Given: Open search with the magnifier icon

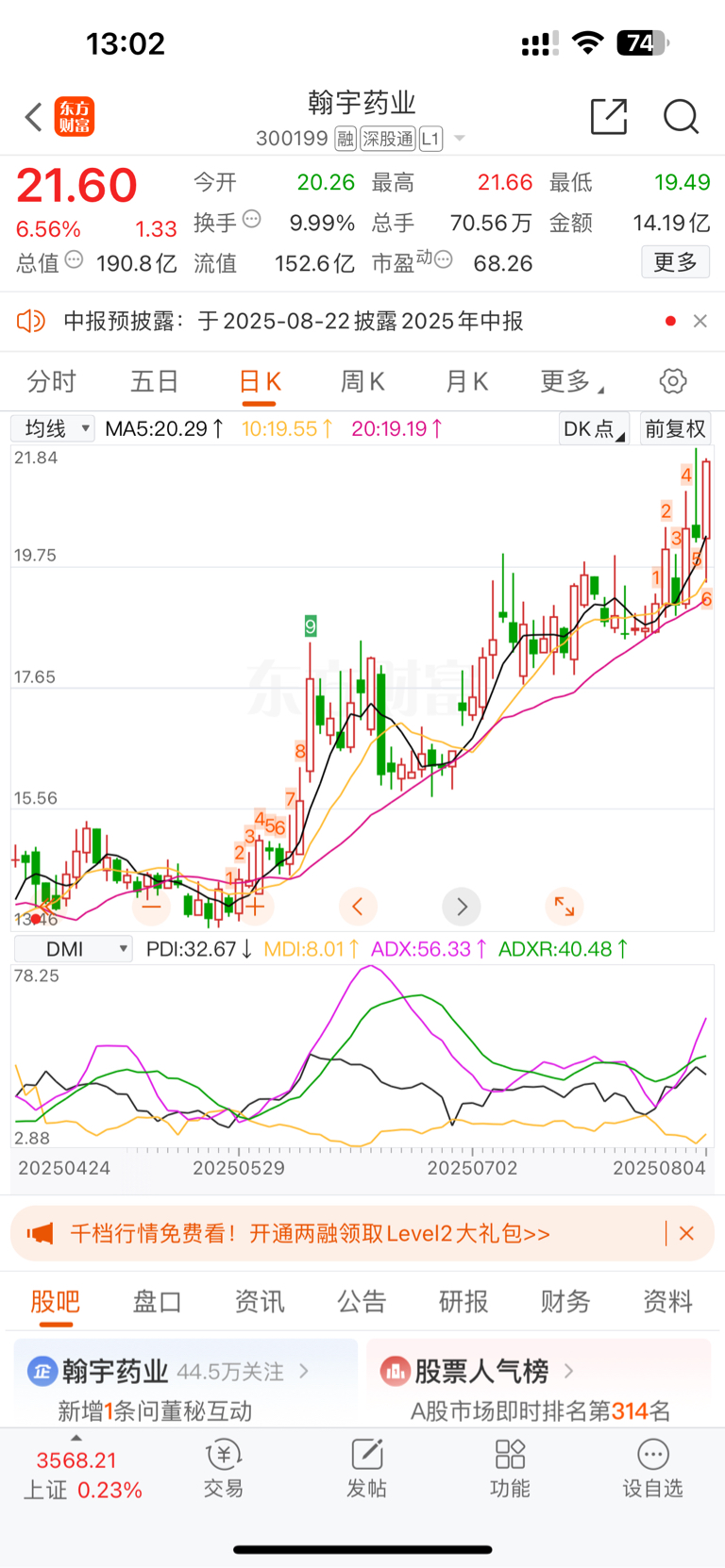Looking at the screenshot, I should tap(681, 116).
